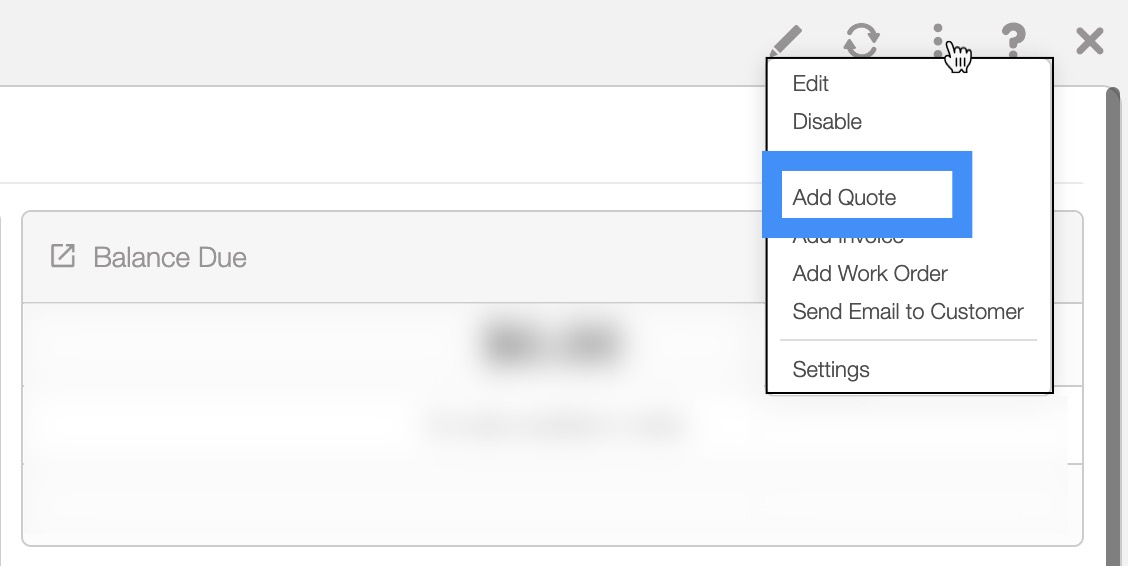Image resolution: width=1128 pixels, height=566 pixels.
Task: Close the panel with the X icon
Action: pos(1089,41)
